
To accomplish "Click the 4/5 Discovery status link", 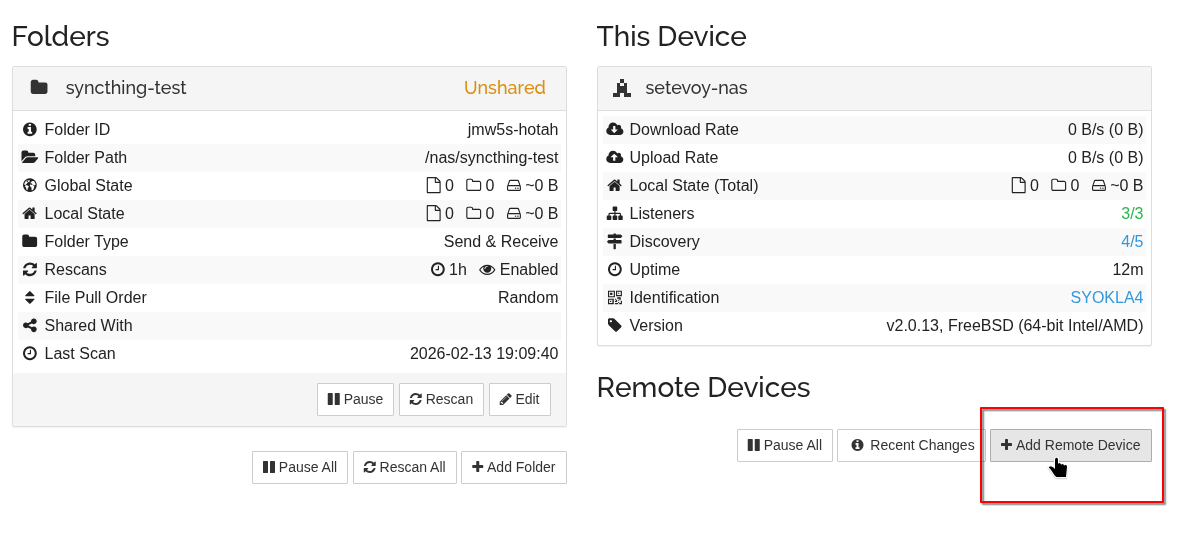I will 1131,241.
